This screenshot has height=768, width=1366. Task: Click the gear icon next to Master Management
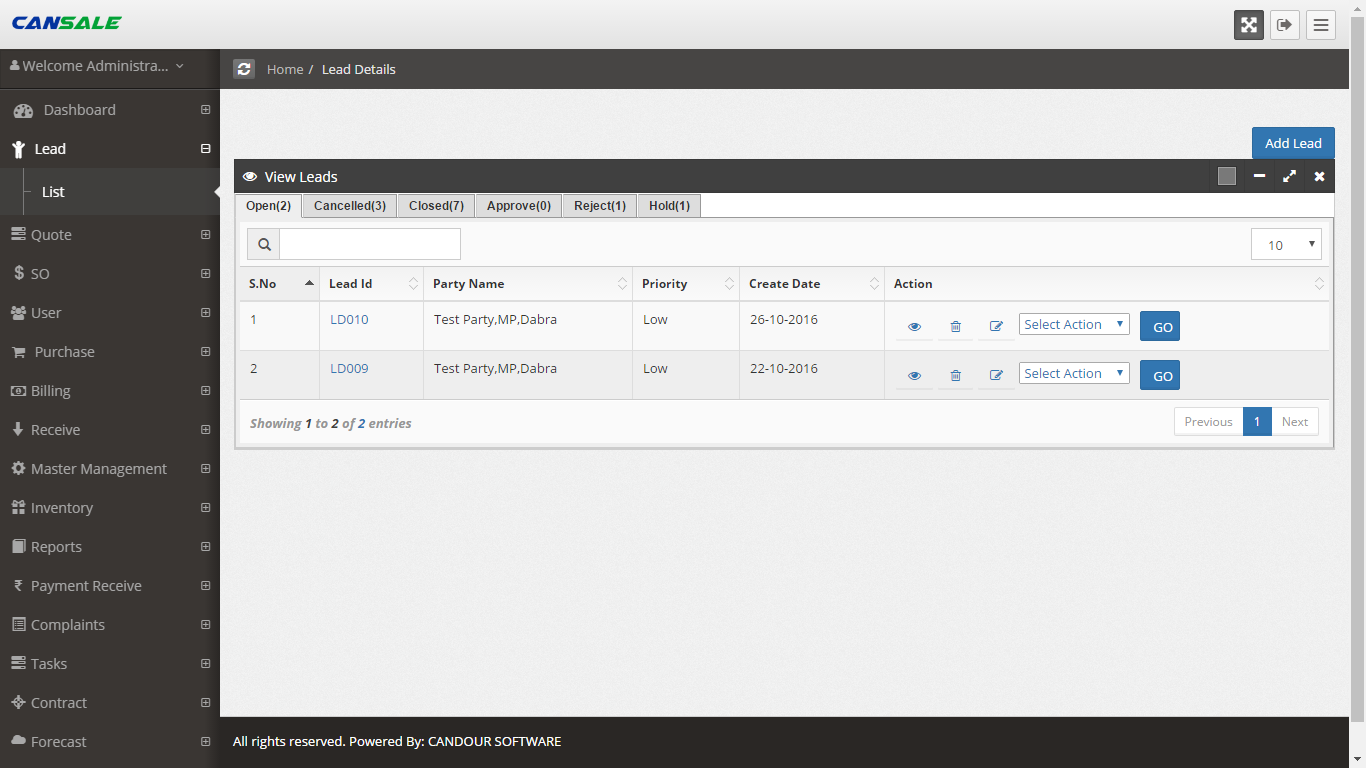[x=18, y=468]
